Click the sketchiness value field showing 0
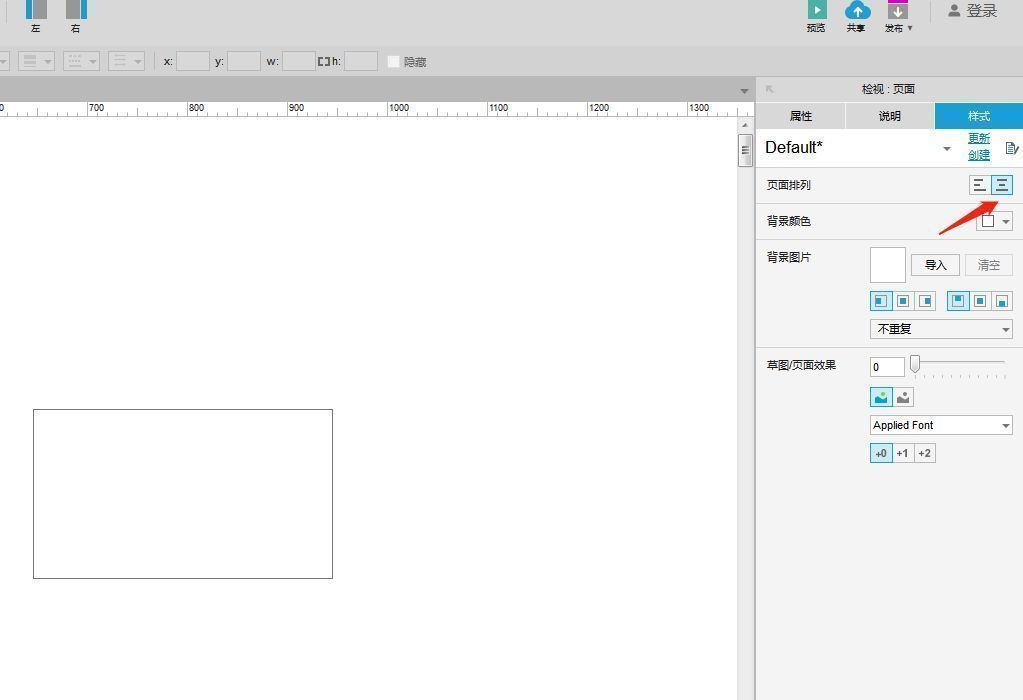 click(x=887, y=367)
